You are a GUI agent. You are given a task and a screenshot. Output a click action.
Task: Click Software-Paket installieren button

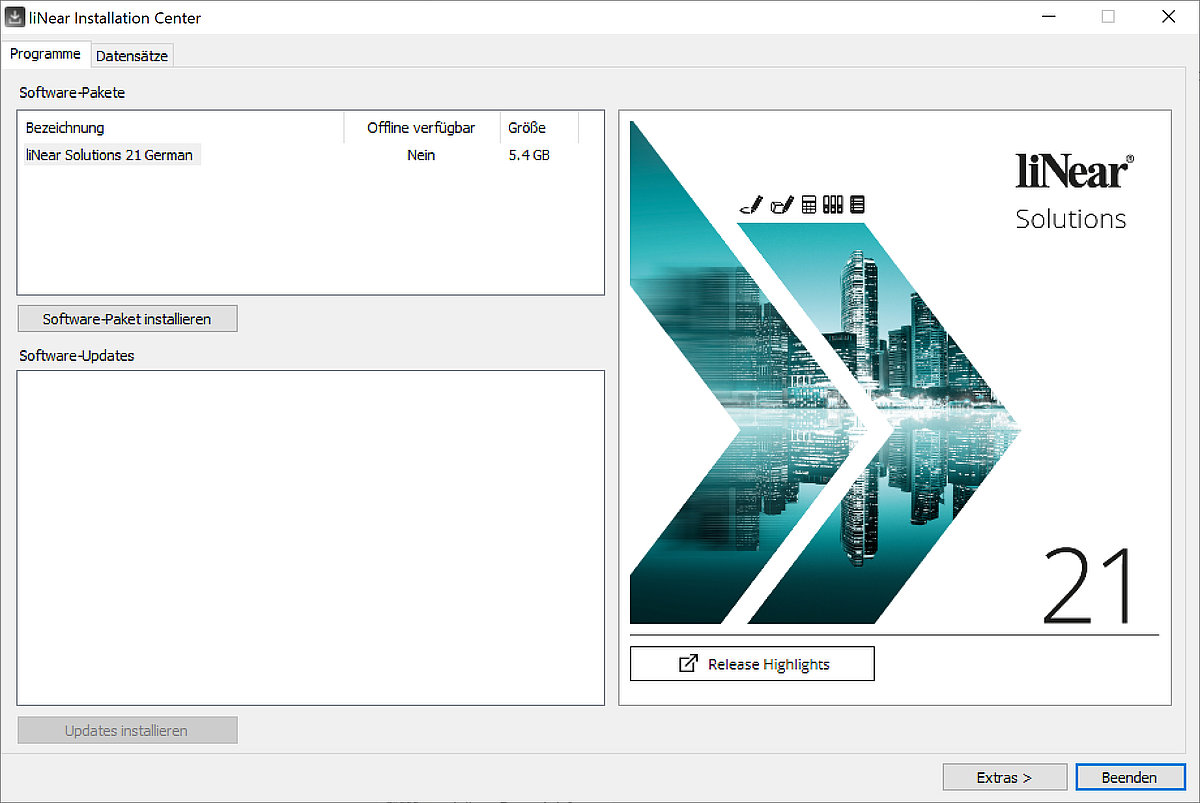click(127, 319)
